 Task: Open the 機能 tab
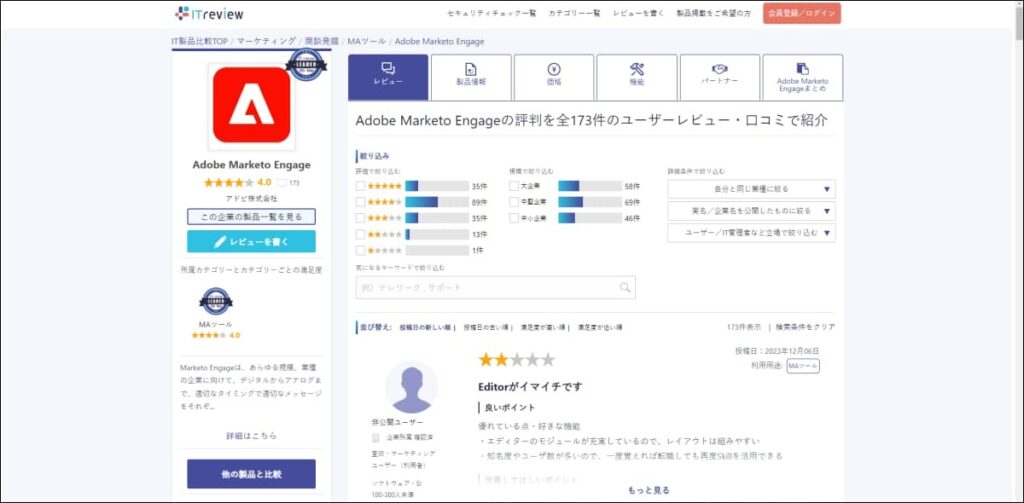(x=637, y=77)
